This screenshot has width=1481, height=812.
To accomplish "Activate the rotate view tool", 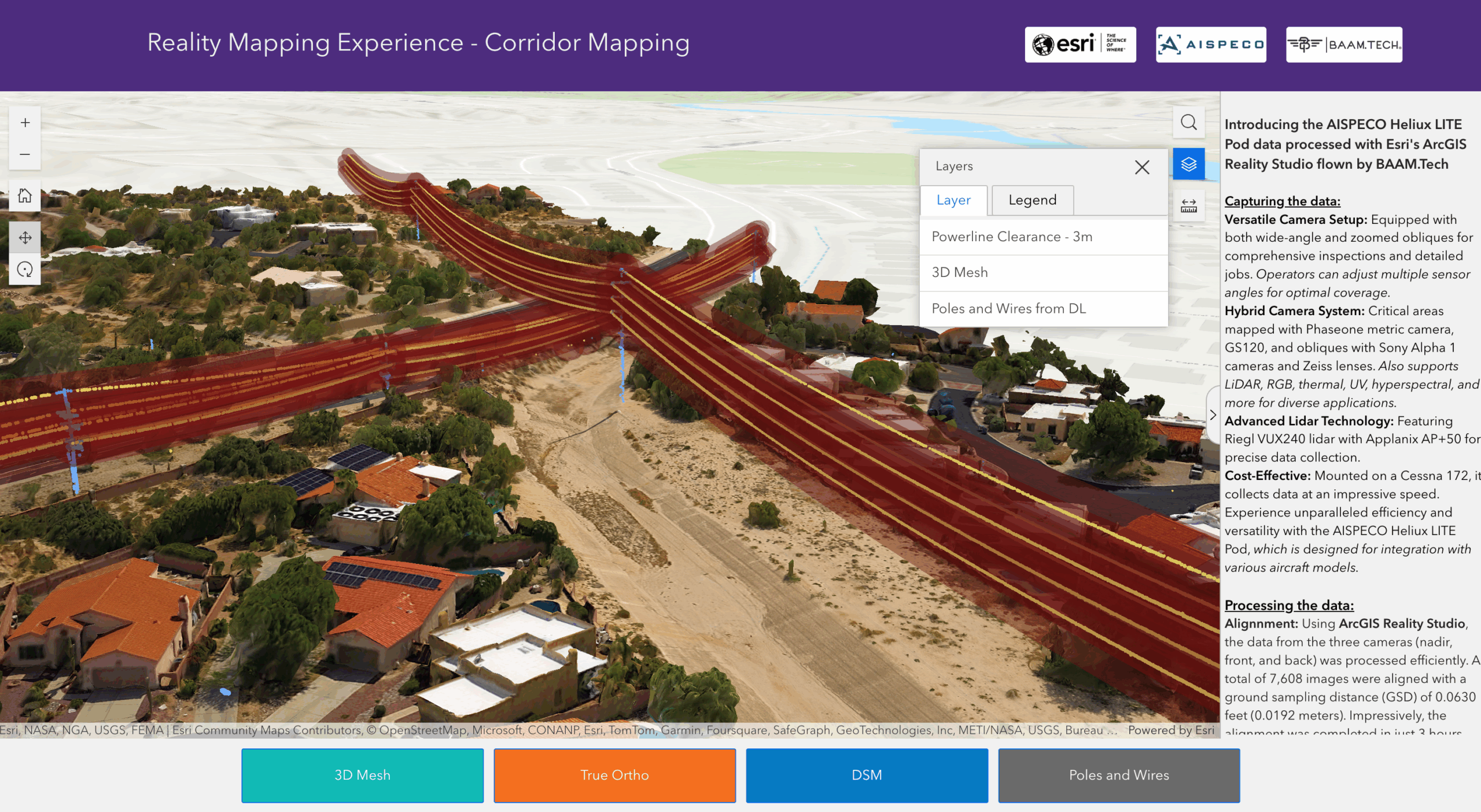I will point(25,270).
